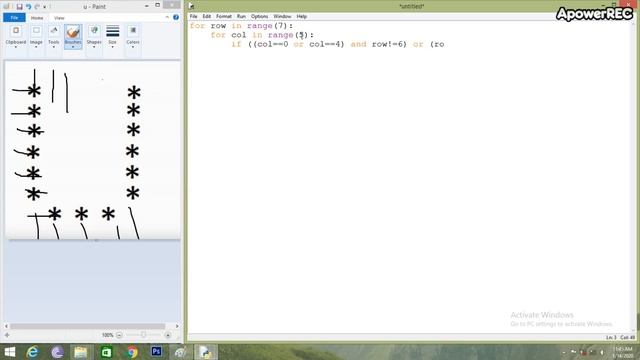The width and height of the screenshot is (640, 360).
Task: Expand the Size dropdown arrow
Action: point(113,47)
